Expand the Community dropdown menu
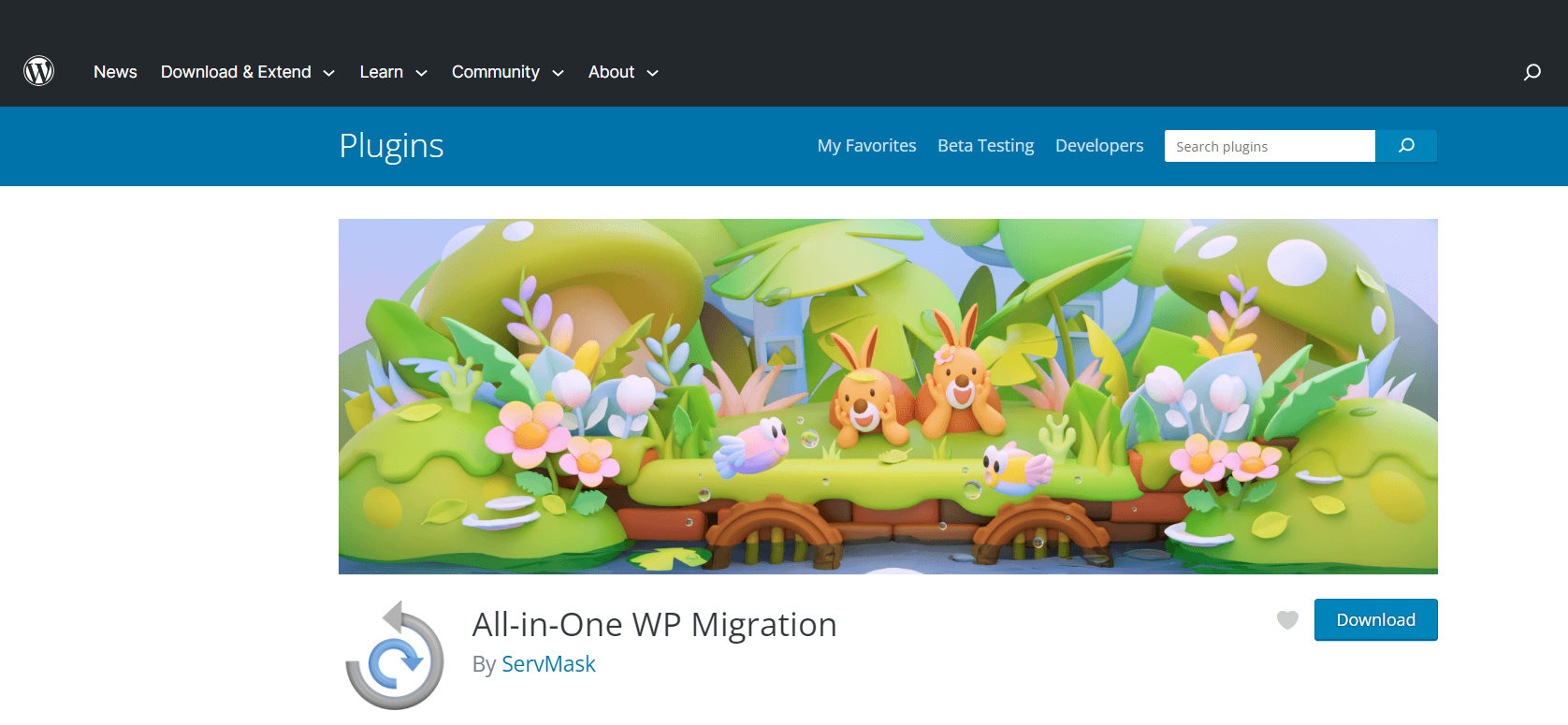 pos(508,72)
